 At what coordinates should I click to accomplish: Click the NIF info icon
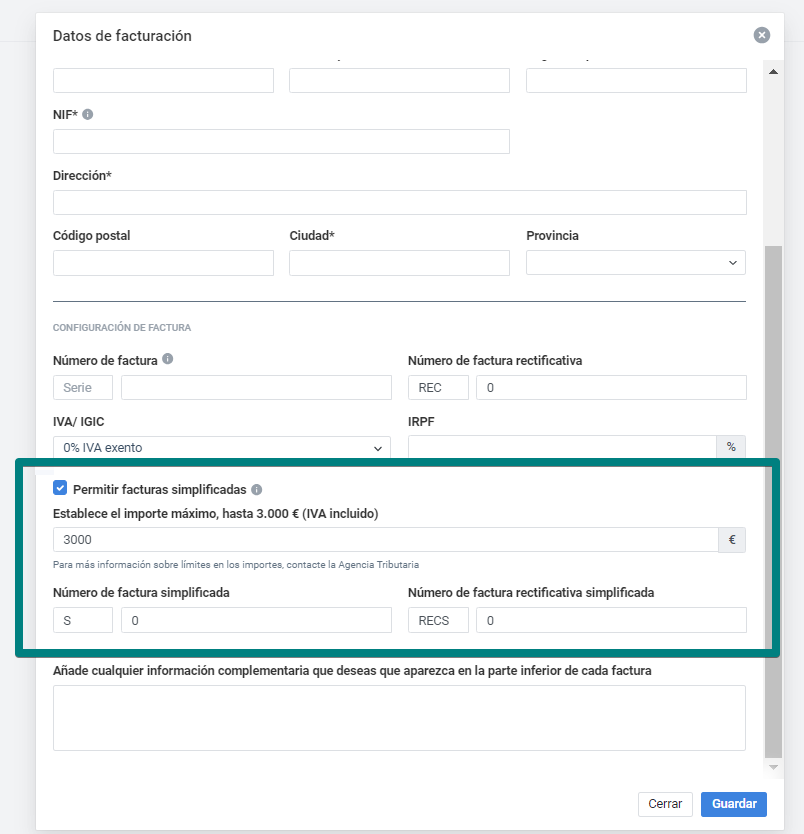(x=88, y=115)
